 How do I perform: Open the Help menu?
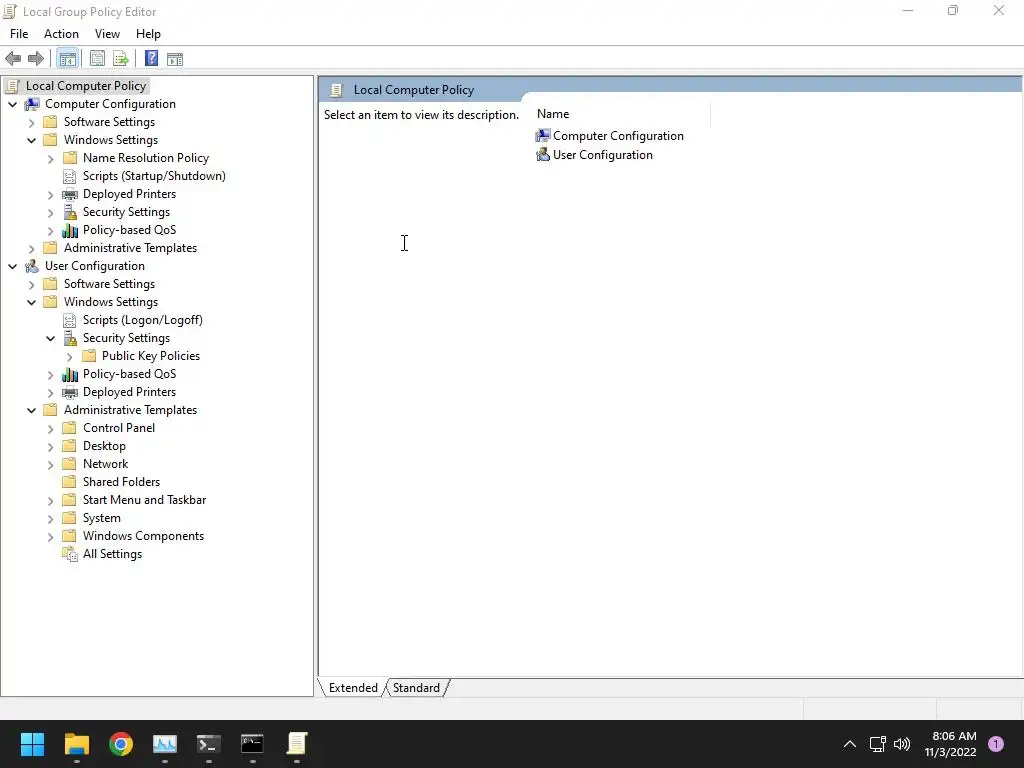(148, 34)
